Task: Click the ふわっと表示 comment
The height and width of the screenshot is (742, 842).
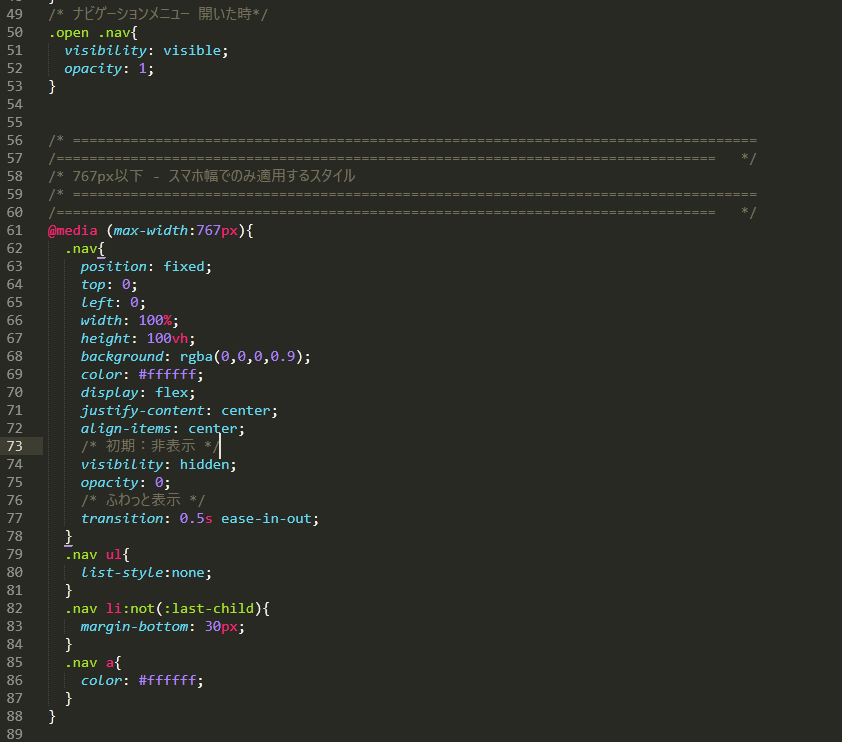Action: (x=143, y=500)
